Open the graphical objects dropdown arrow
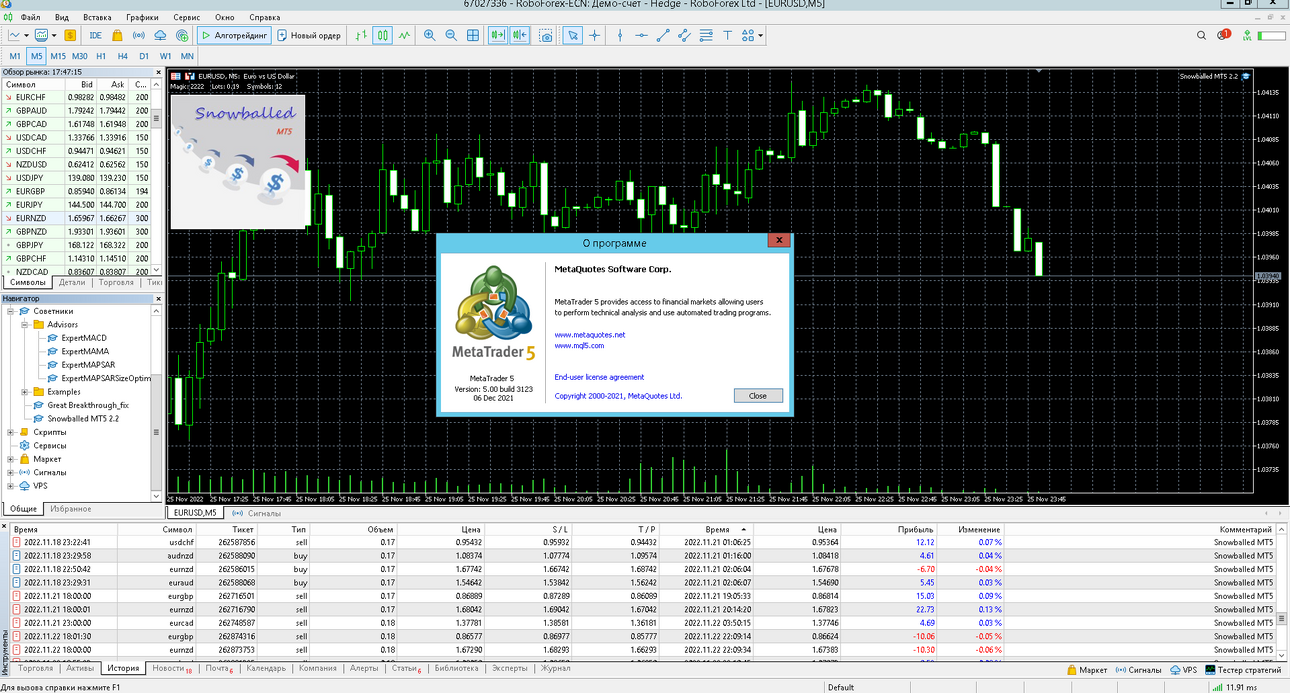Viewport: 1290px width, 693px height. [761, 35]
